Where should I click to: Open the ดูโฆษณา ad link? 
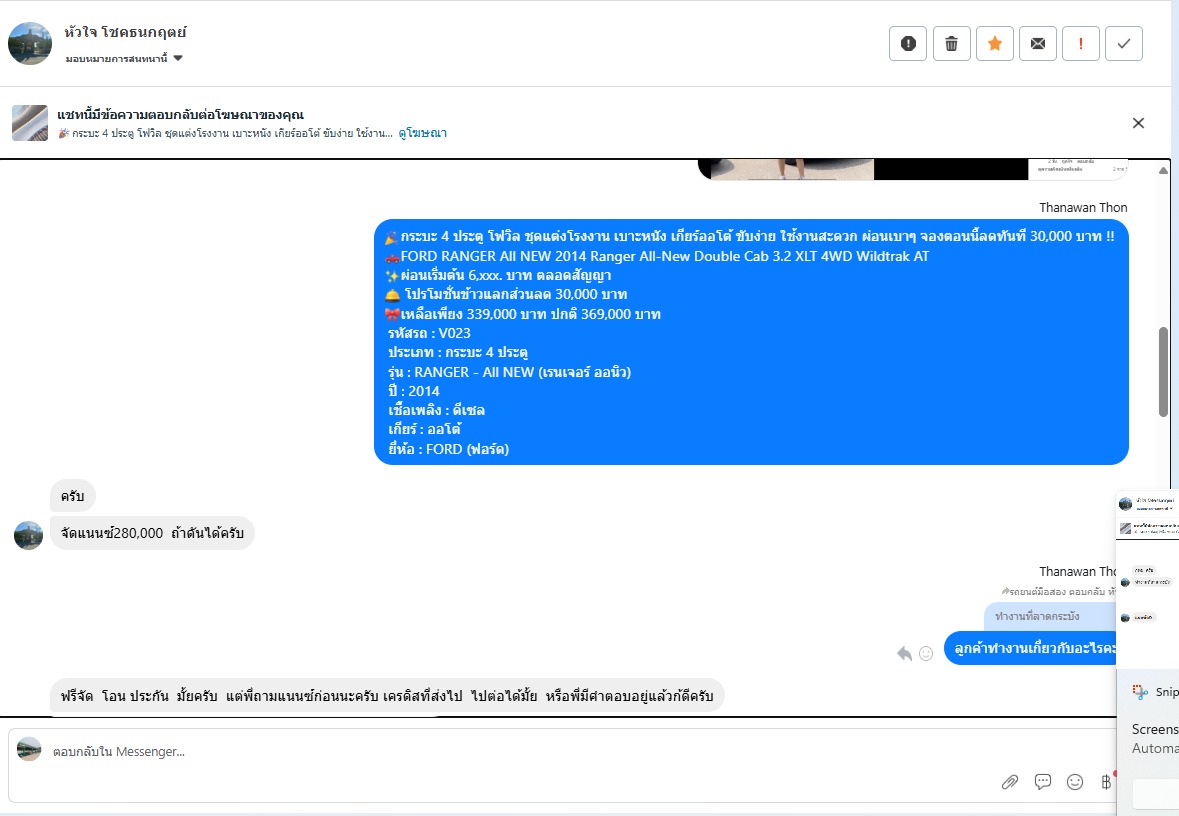[x=423, y=133]
